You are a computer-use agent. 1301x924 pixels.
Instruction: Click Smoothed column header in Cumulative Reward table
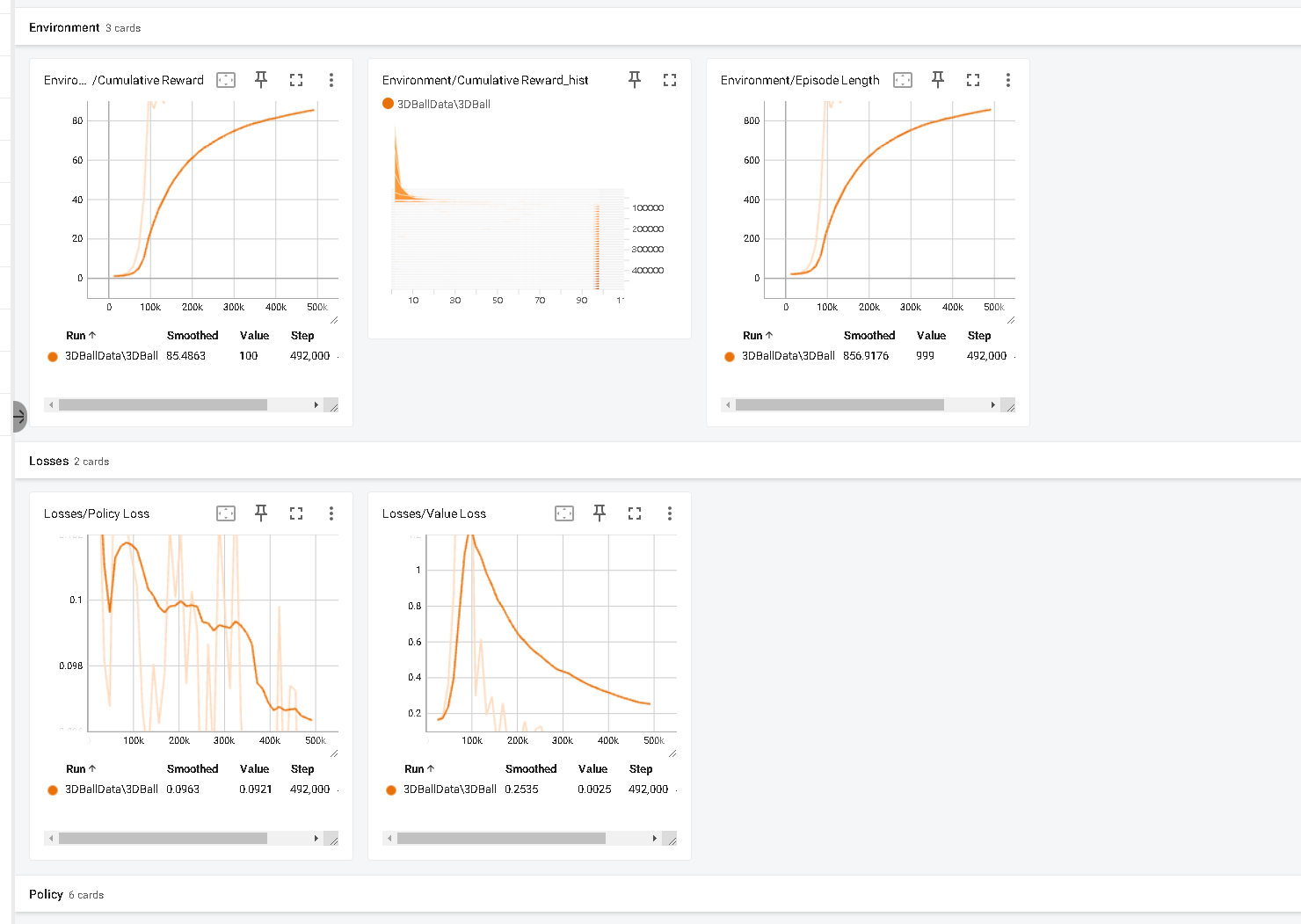click(193, 336)
